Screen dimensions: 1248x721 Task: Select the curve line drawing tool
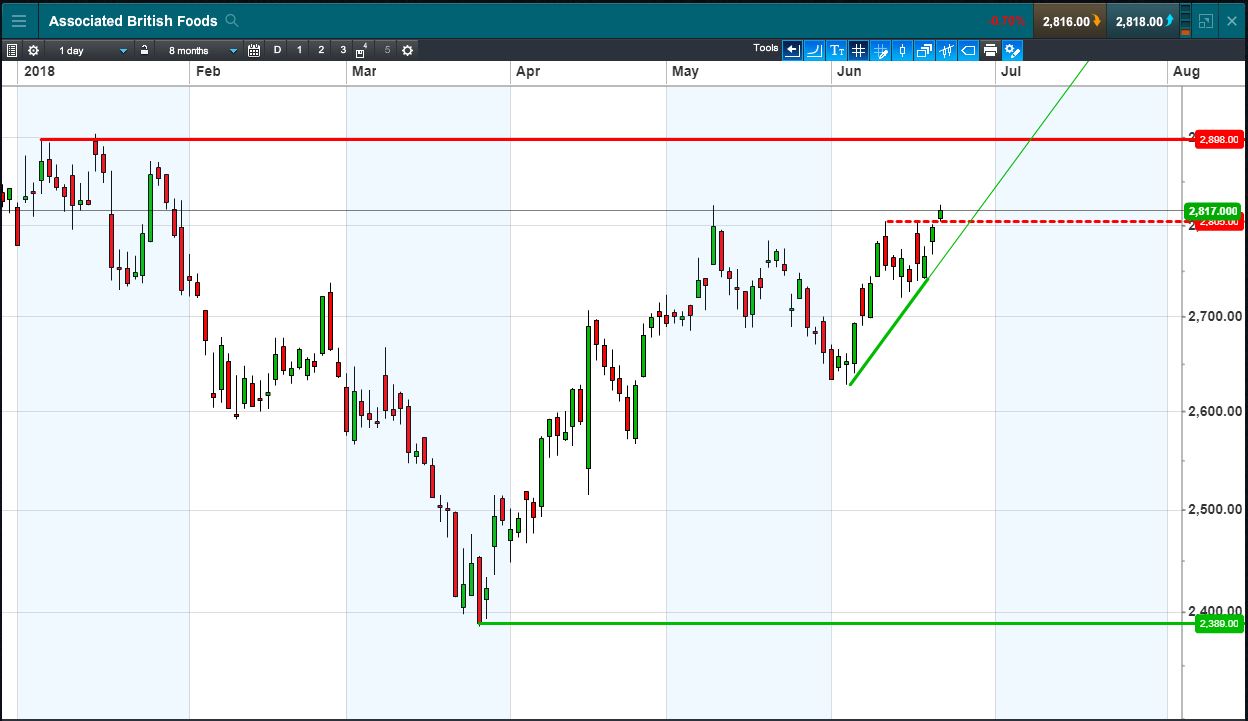[x=814, y=50]
